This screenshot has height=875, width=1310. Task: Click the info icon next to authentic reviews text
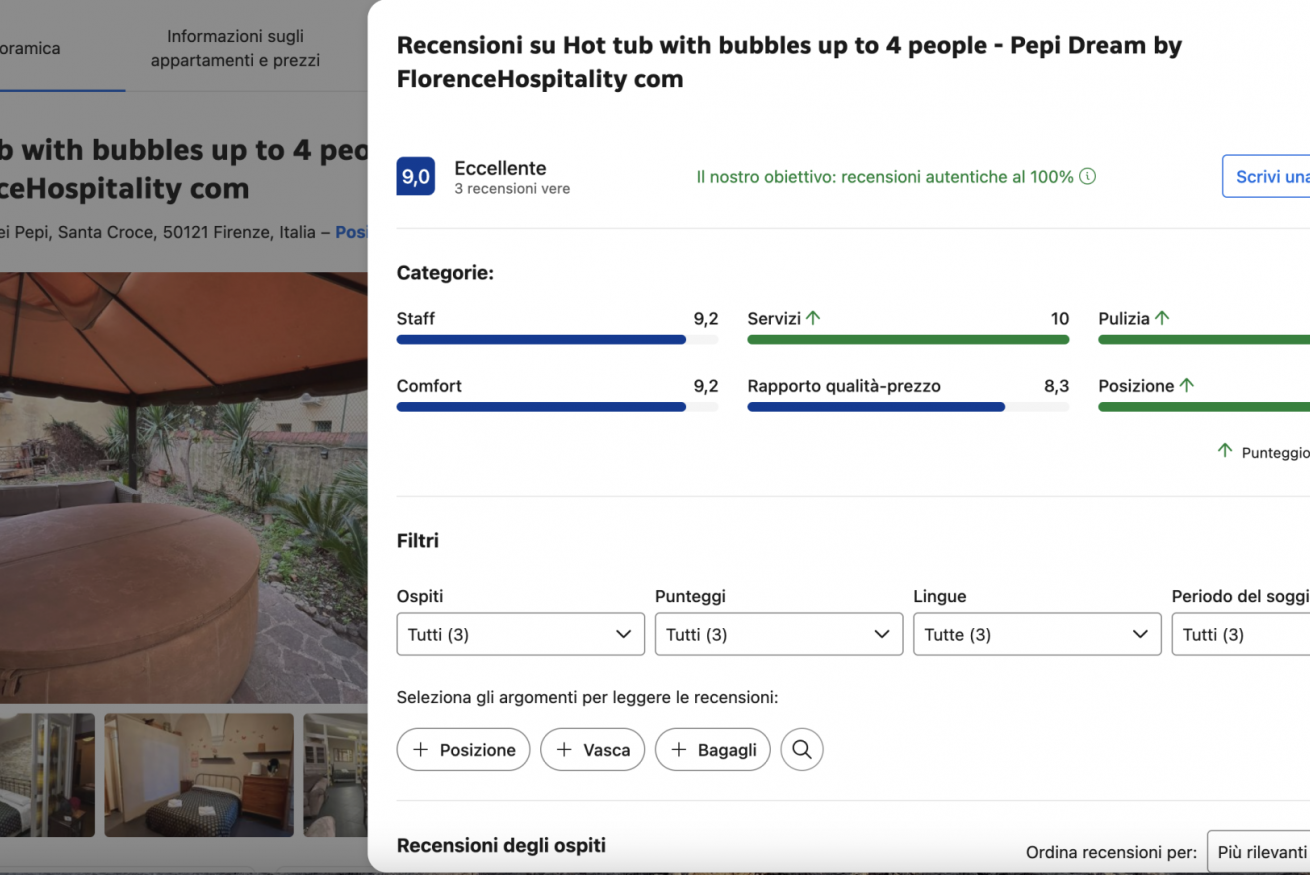click(1088, 176)
